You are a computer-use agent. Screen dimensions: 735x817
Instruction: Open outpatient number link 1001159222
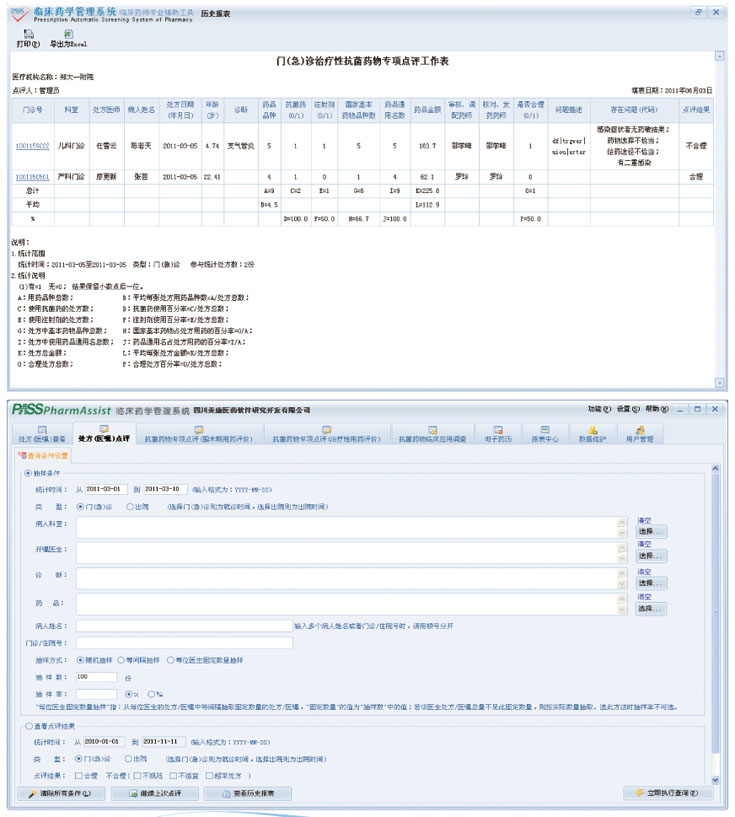click(x=32, y=146)
